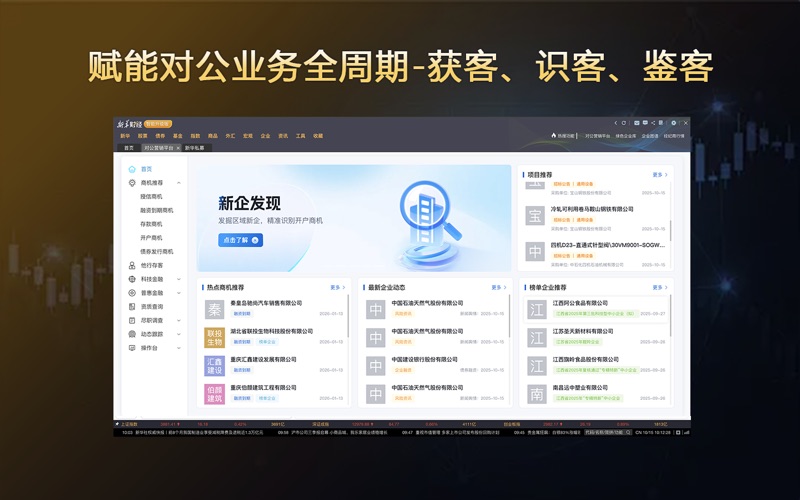Open 湖北省联投生物科技股份有限公司 entry

click(x=276, y=337)
